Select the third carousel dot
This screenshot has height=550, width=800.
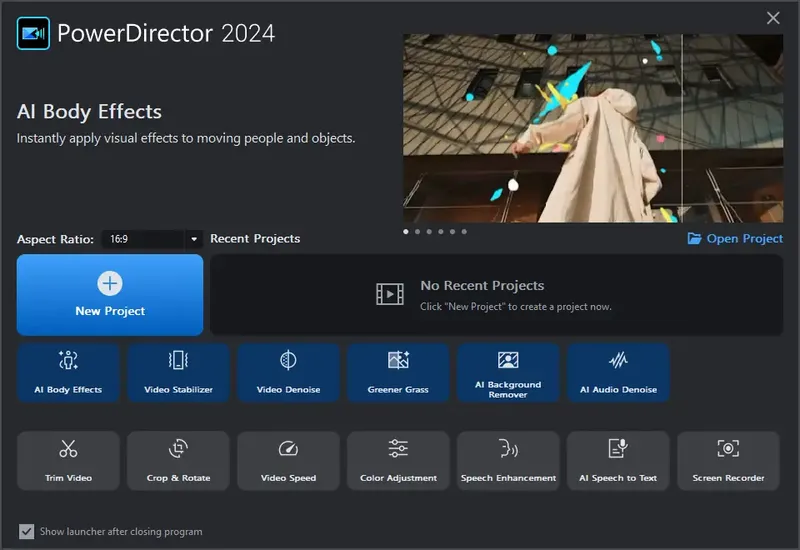coord(429,232)
